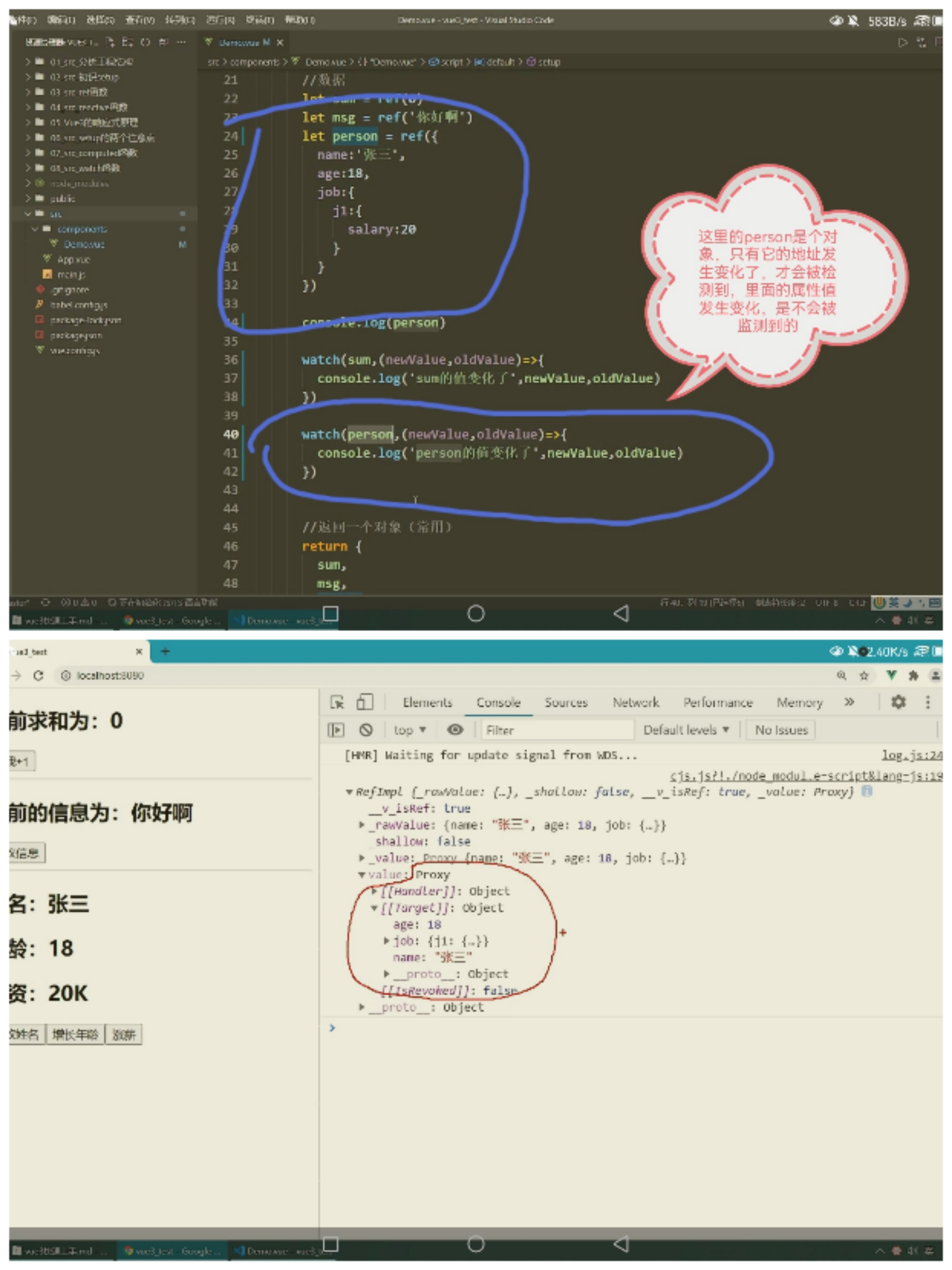Click the No Issues button
The image size is (952, 1270).
781,730
